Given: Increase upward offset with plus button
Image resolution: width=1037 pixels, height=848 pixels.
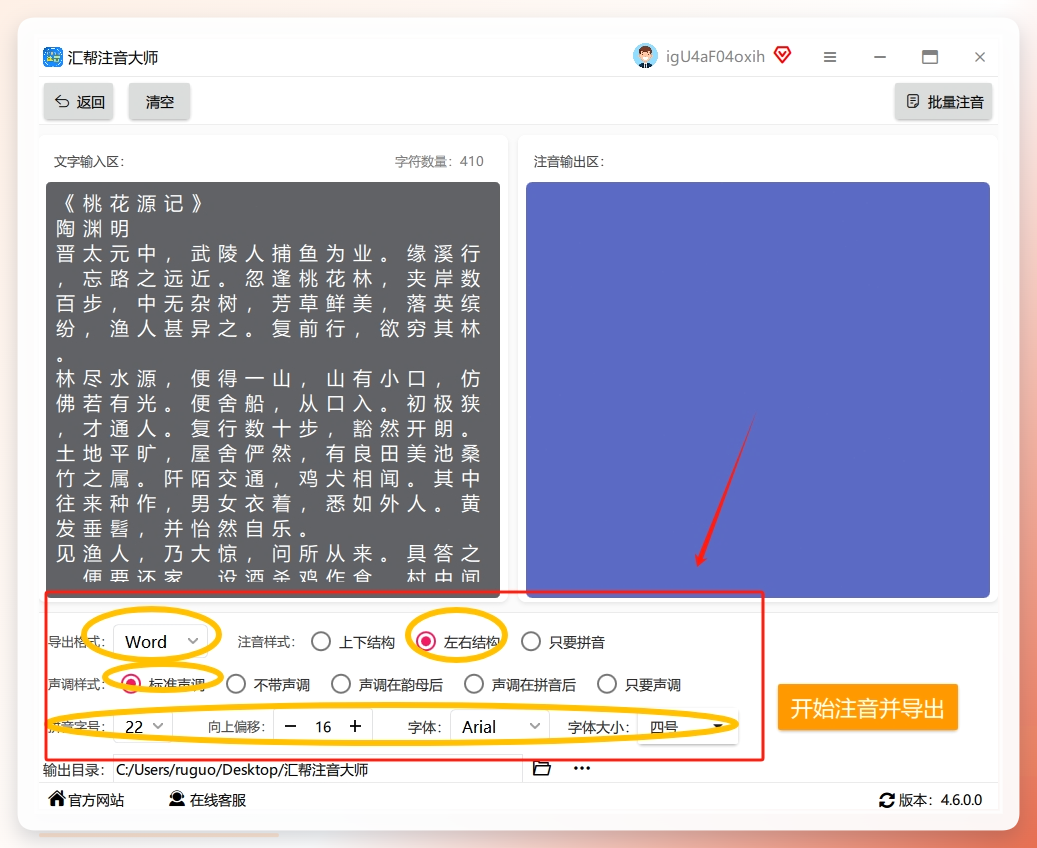Looking at the screenshot, I should tap(356, 726).
